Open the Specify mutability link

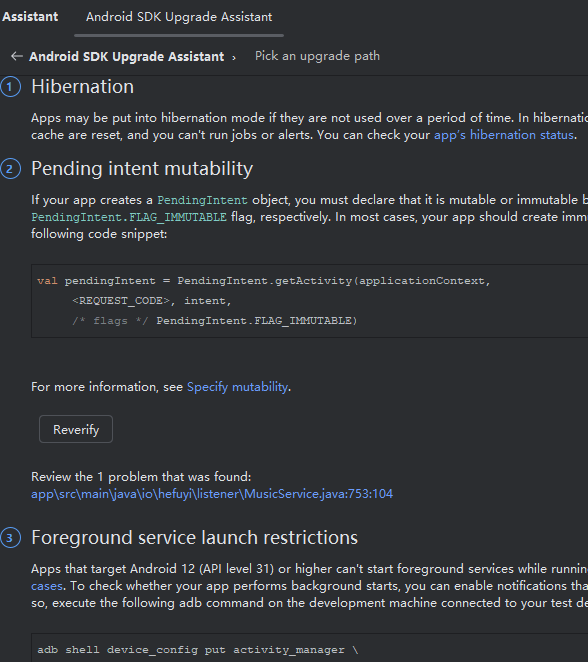click(237, 387)
